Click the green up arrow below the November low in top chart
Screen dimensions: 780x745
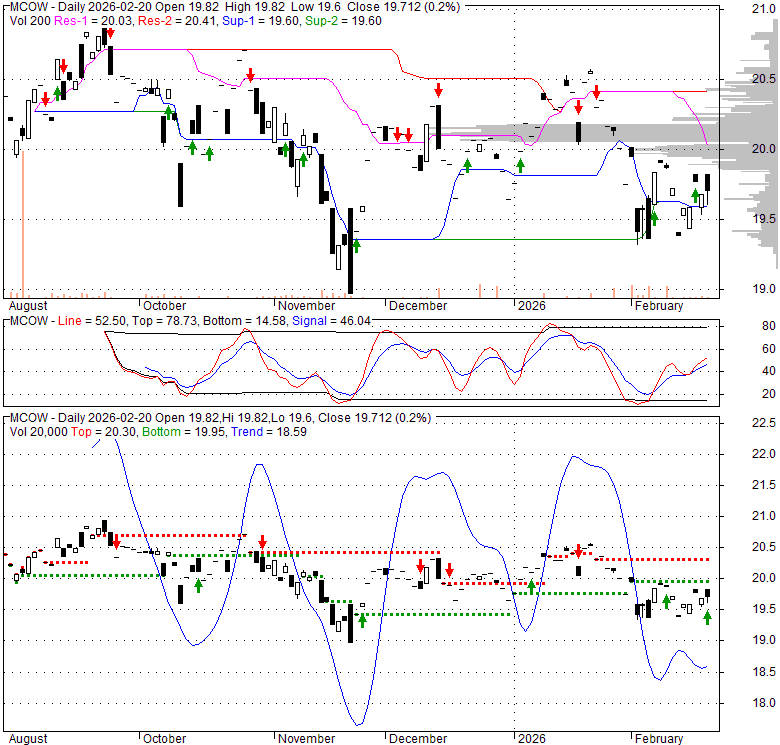(354, 244)
